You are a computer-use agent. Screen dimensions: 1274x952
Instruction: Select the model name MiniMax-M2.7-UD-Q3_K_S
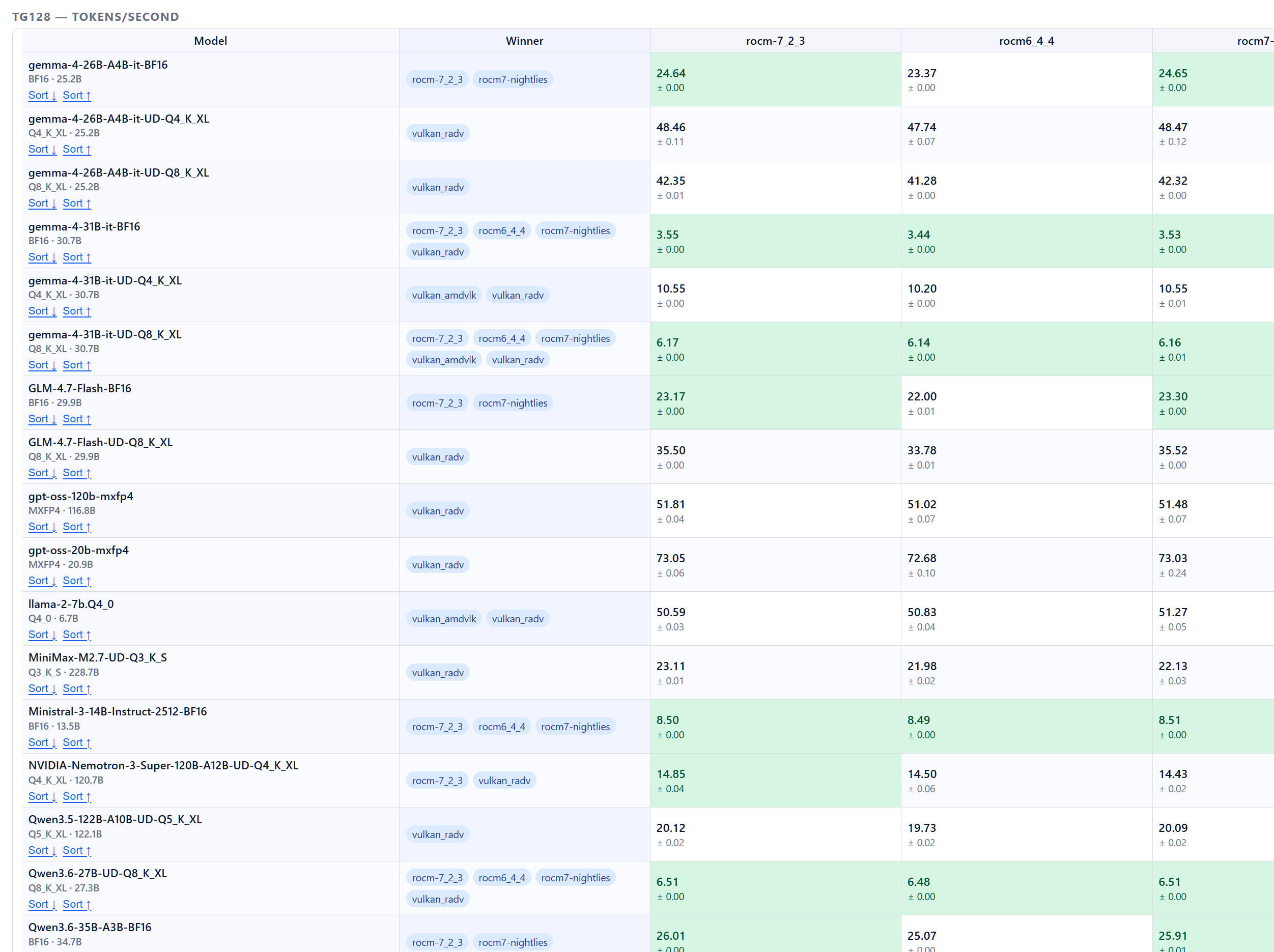(97, 658)
